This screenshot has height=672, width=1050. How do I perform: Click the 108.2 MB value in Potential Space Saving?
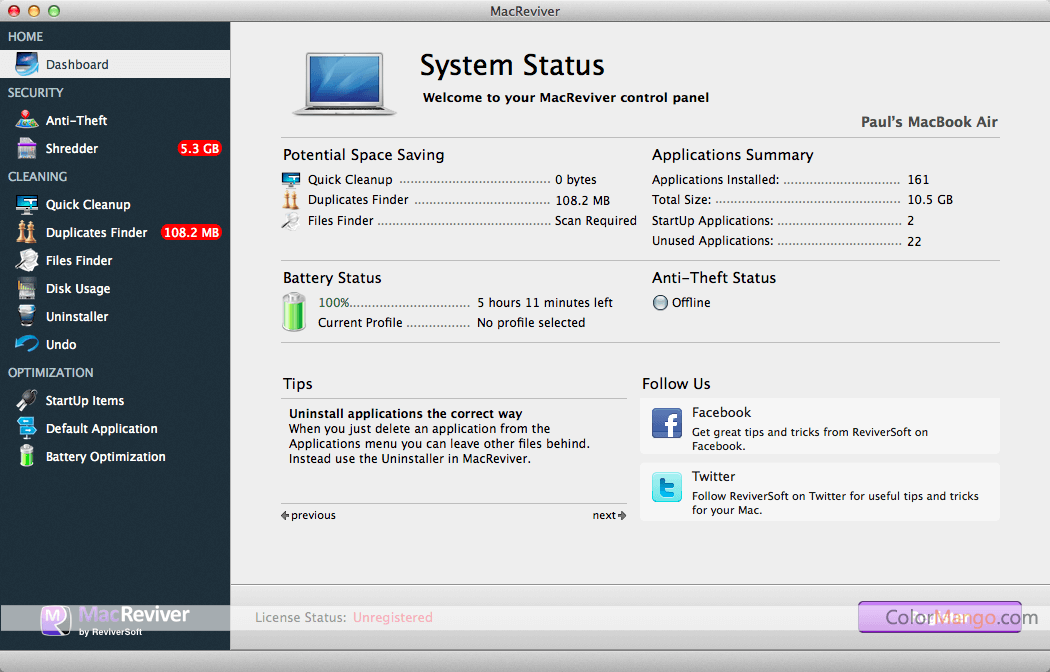pos(583,200)
